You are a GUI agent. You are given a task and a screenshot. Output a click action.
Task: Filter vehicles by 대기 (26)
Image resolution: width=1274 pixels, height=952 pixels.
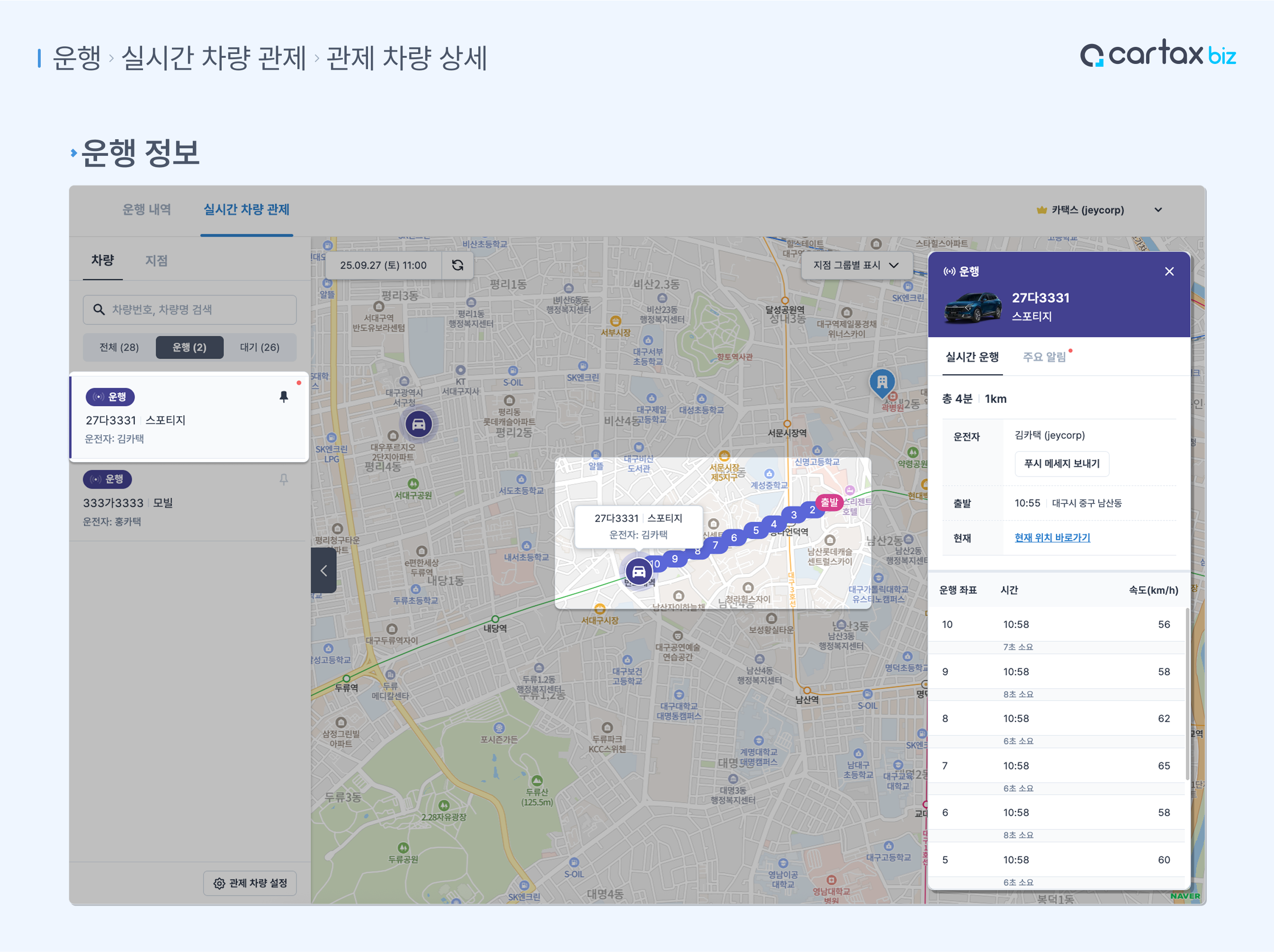click(x=259, y=347)
